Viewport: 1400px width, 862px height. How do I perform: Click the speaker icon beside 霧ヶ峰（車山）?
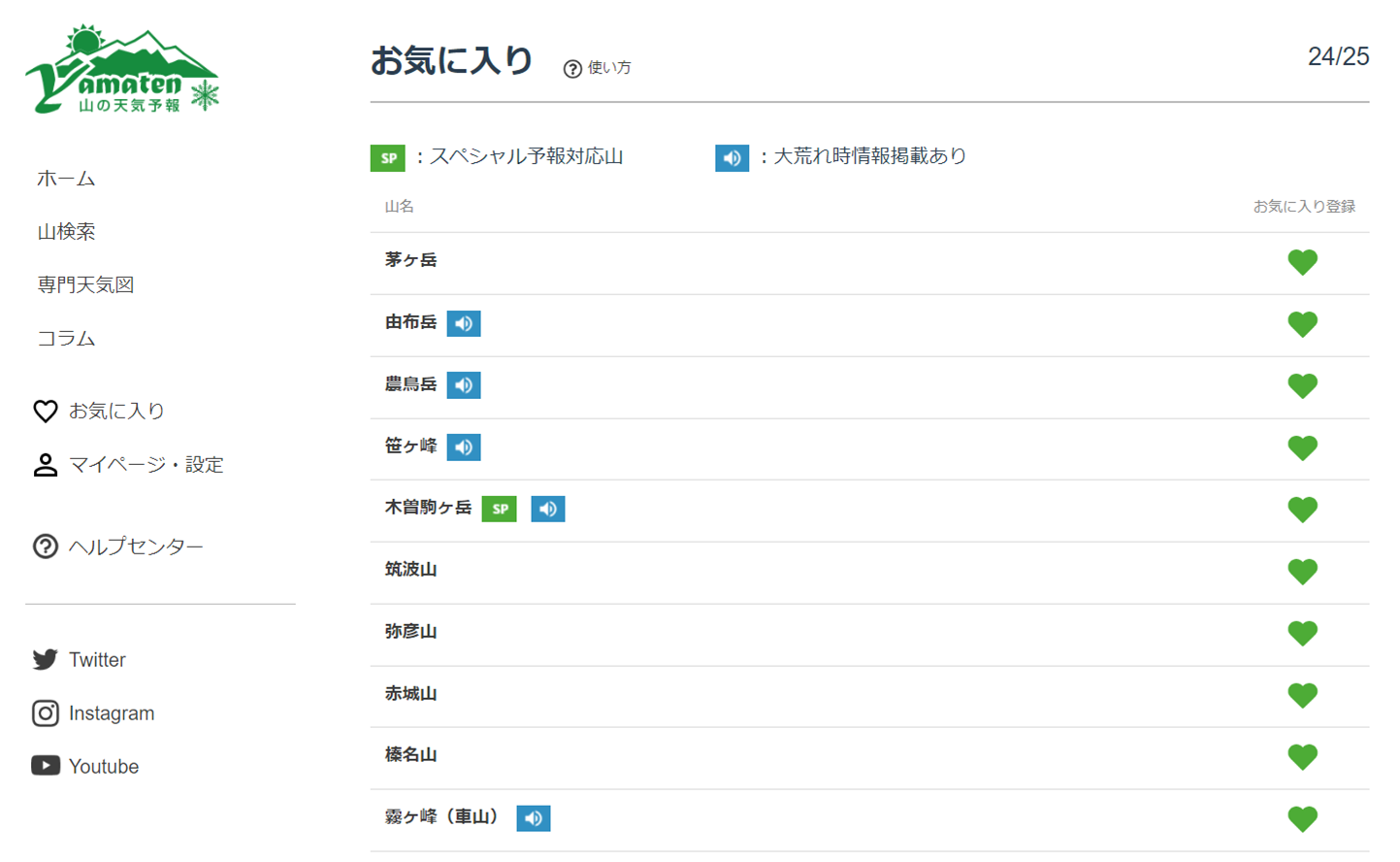(533, 818)
